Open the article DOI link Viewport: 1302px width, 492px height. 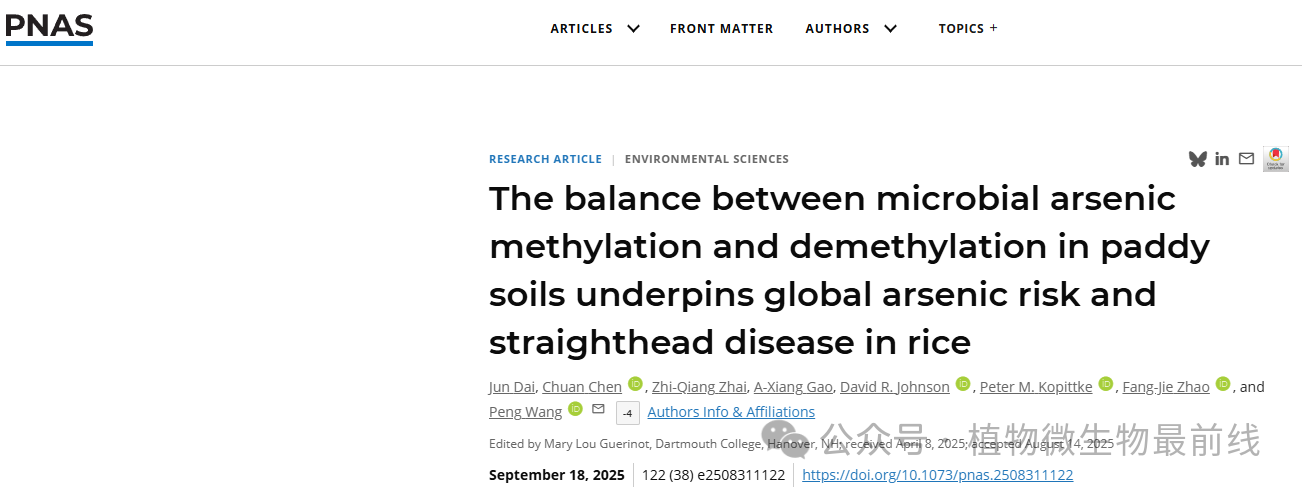click(937, 475)
